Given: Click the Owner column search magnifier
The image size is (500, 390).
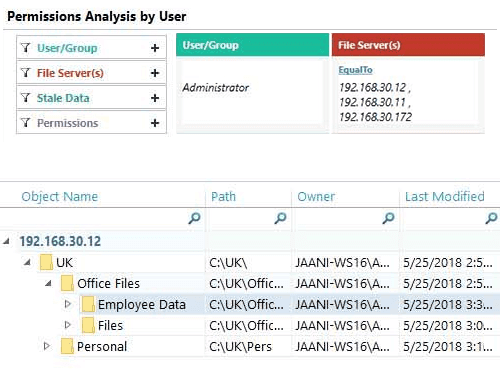Looking at the screenshot, I should (388, 218).
